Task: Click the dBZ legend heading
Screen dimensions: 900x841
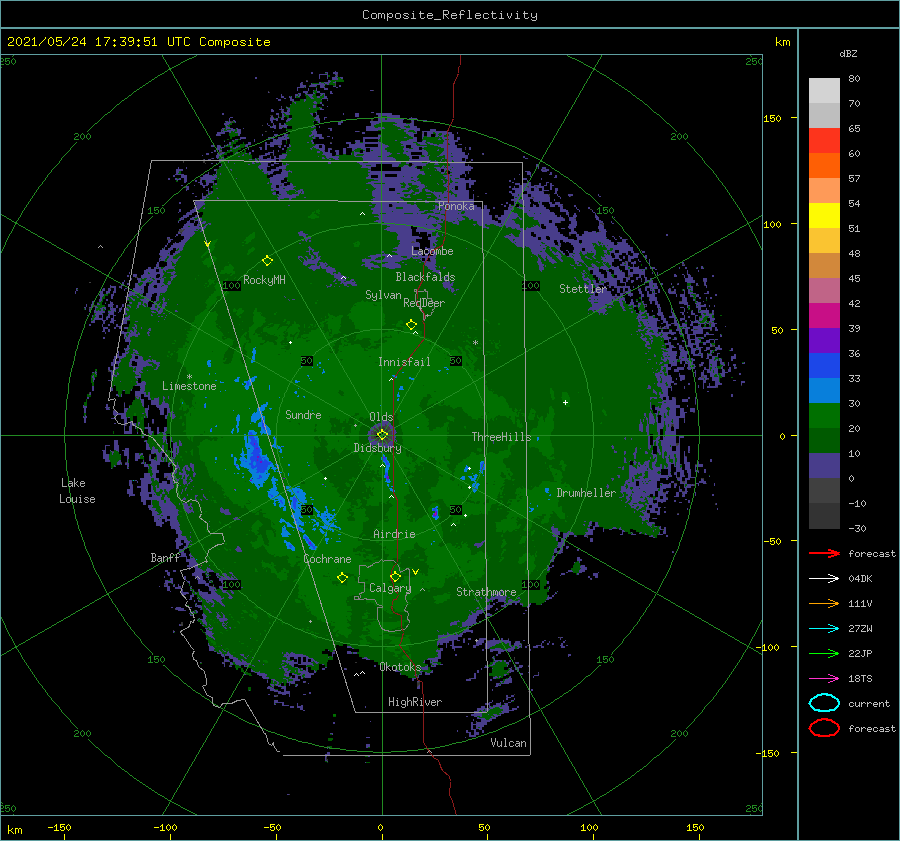Action: pyautogui.click(x=848, y=53)
